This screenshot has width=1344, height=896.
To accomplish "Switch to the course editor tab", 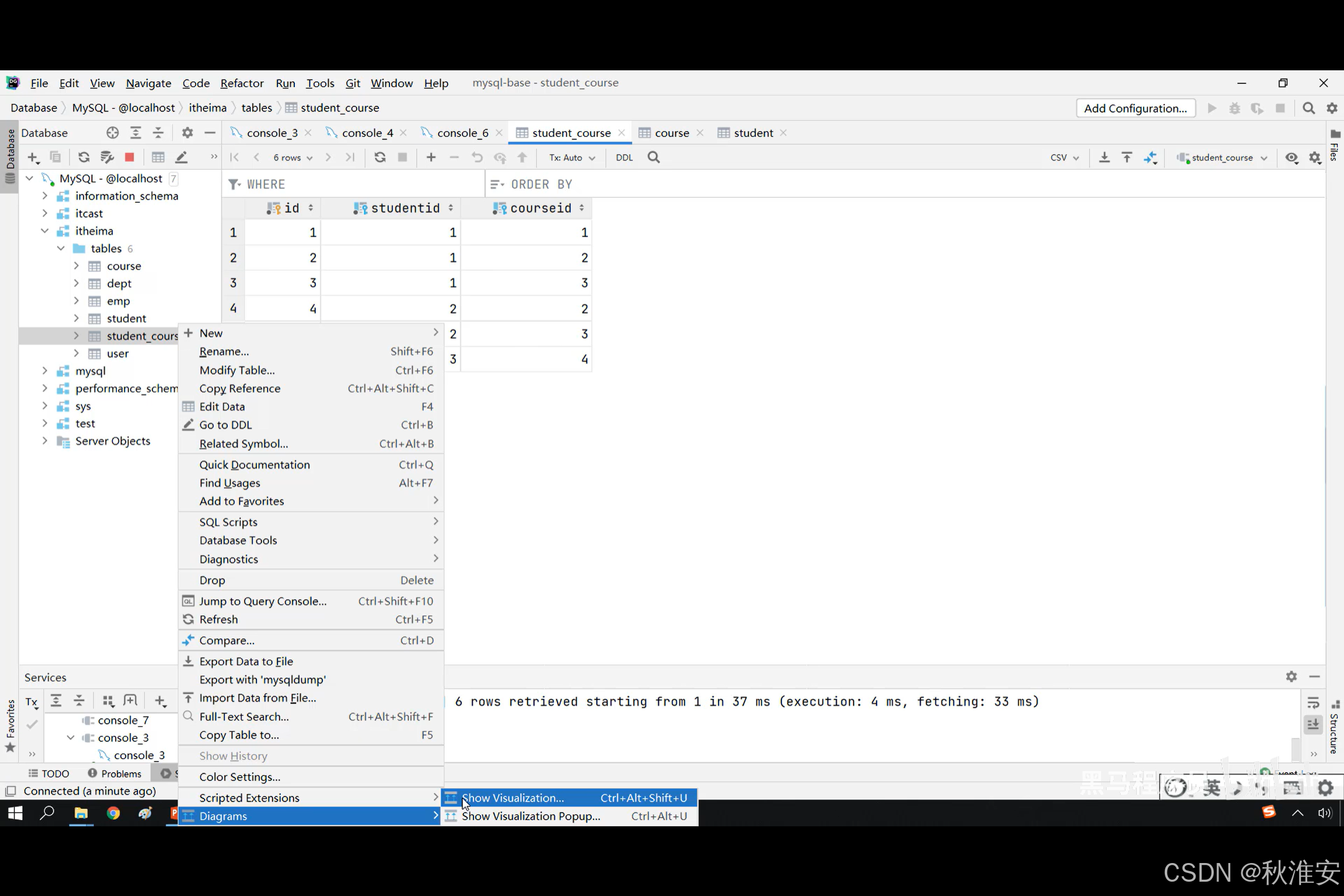I will pos(671,133).
